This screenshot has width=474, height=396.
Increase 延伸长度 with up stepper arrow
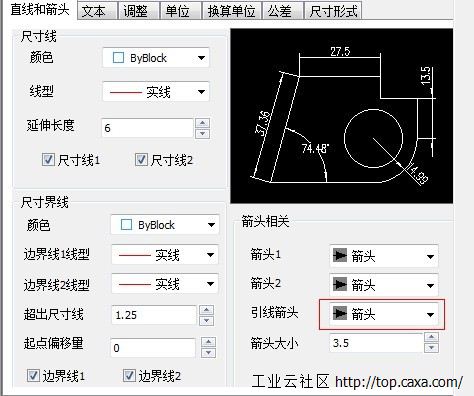pos(202,123)
